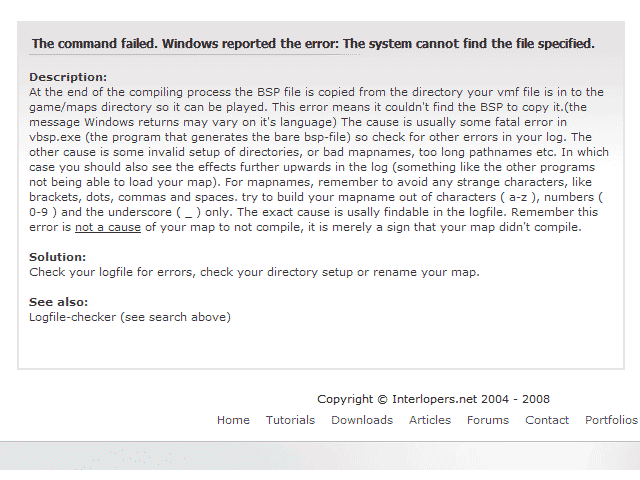Viewport: 640px width, 480px height.
Task: Click the "Logfile-checker (see search above)" text
Action: [130, 317]
